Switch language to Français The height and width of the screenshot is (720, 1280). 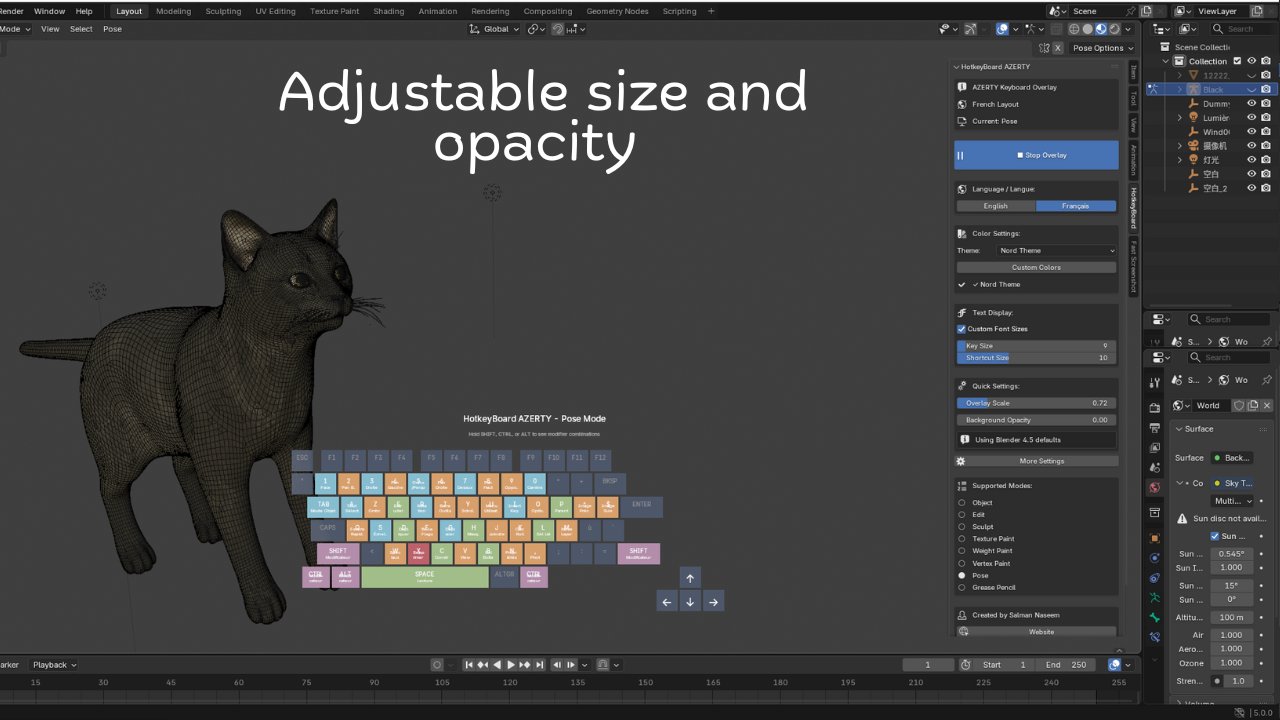click(x=1076, y=205)
